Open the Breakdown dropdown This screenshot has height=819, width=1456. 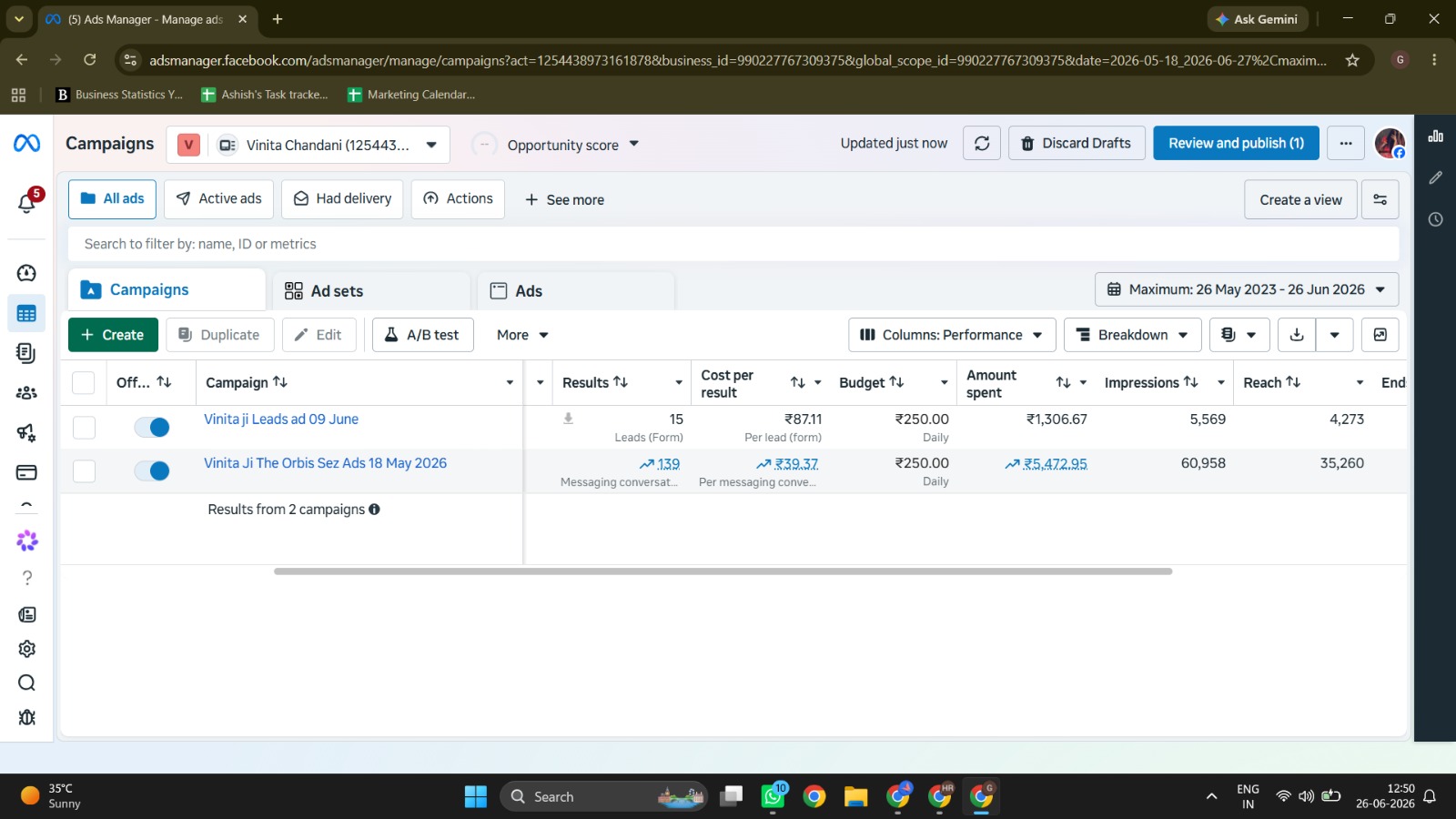coord(1133,335)
